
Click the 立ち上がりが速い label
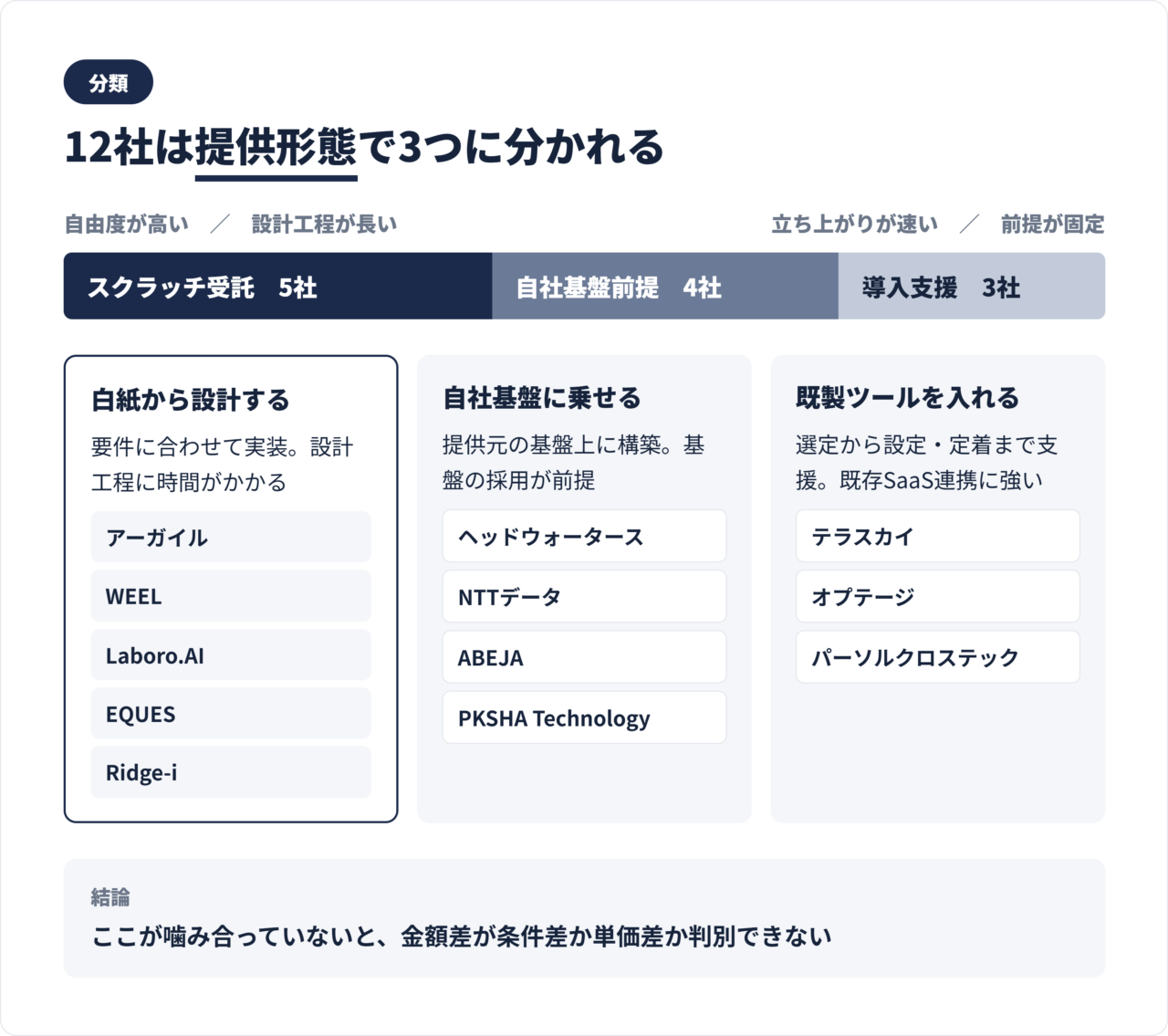[x=854, y=224]
